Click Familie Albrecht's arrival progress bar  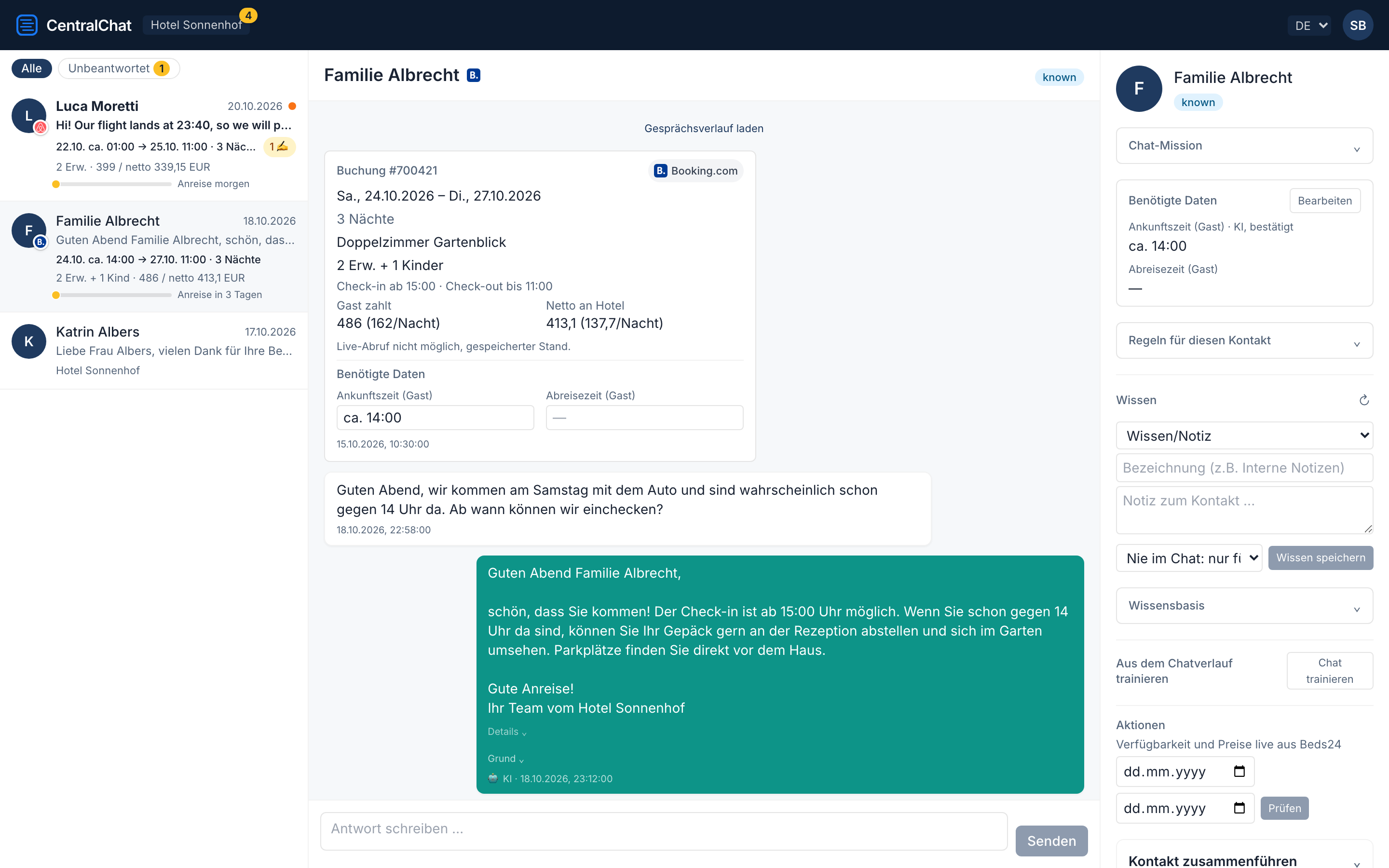point(112,295)
